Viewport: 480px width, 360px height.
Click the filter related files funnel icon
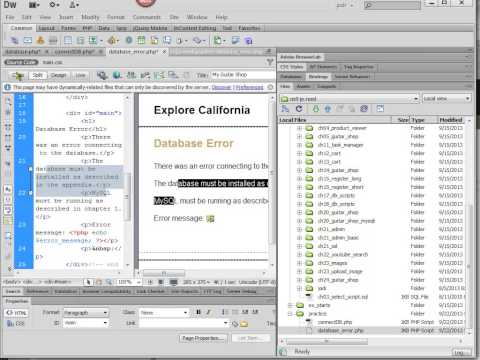point(270,62)
